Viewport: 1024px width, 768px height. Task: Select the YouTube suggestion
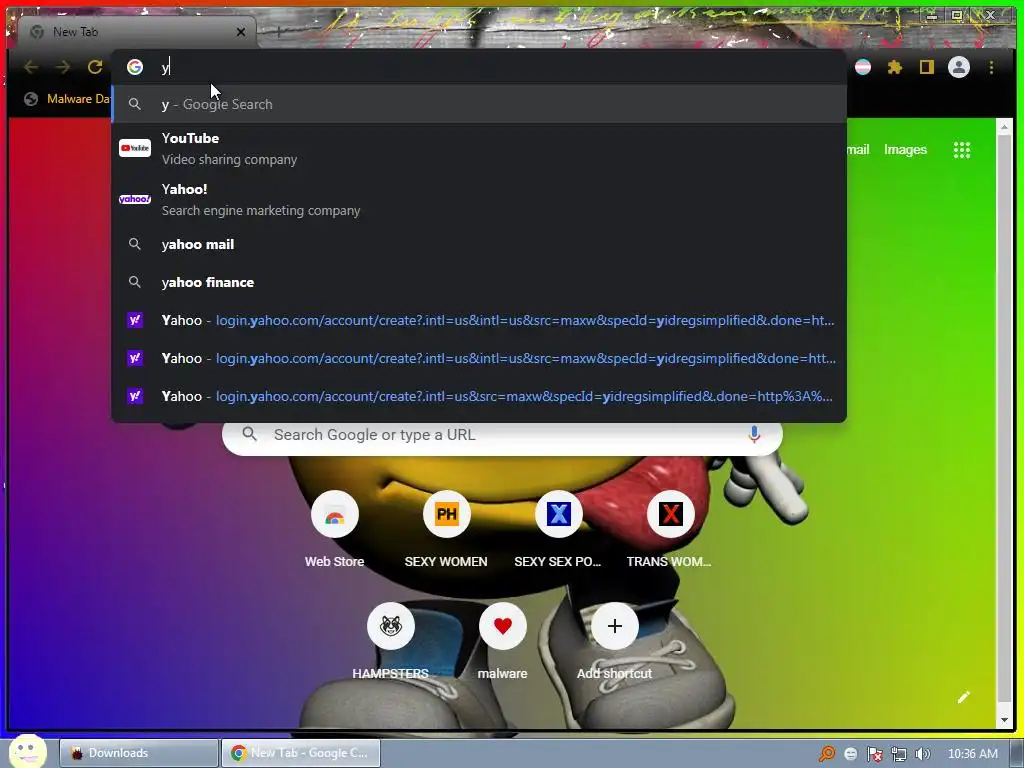pyautogui.click(x=479, y=148)
